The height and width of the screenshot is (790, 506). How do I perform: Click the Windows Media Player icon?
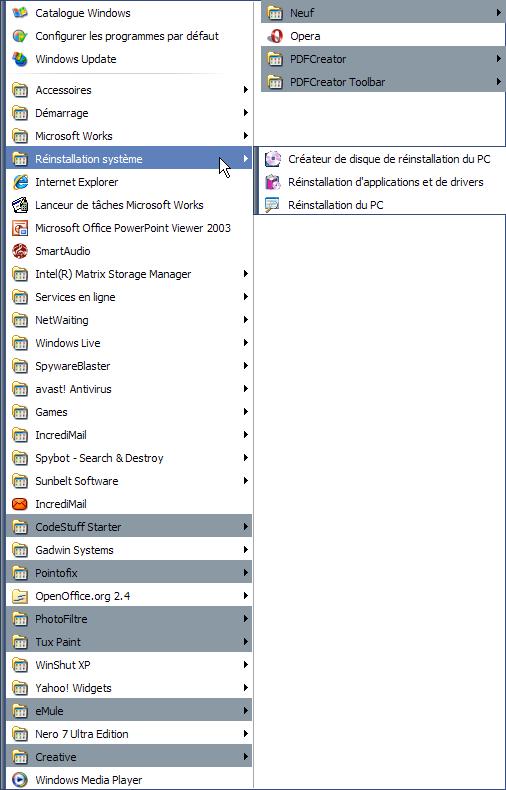[20, 780]
